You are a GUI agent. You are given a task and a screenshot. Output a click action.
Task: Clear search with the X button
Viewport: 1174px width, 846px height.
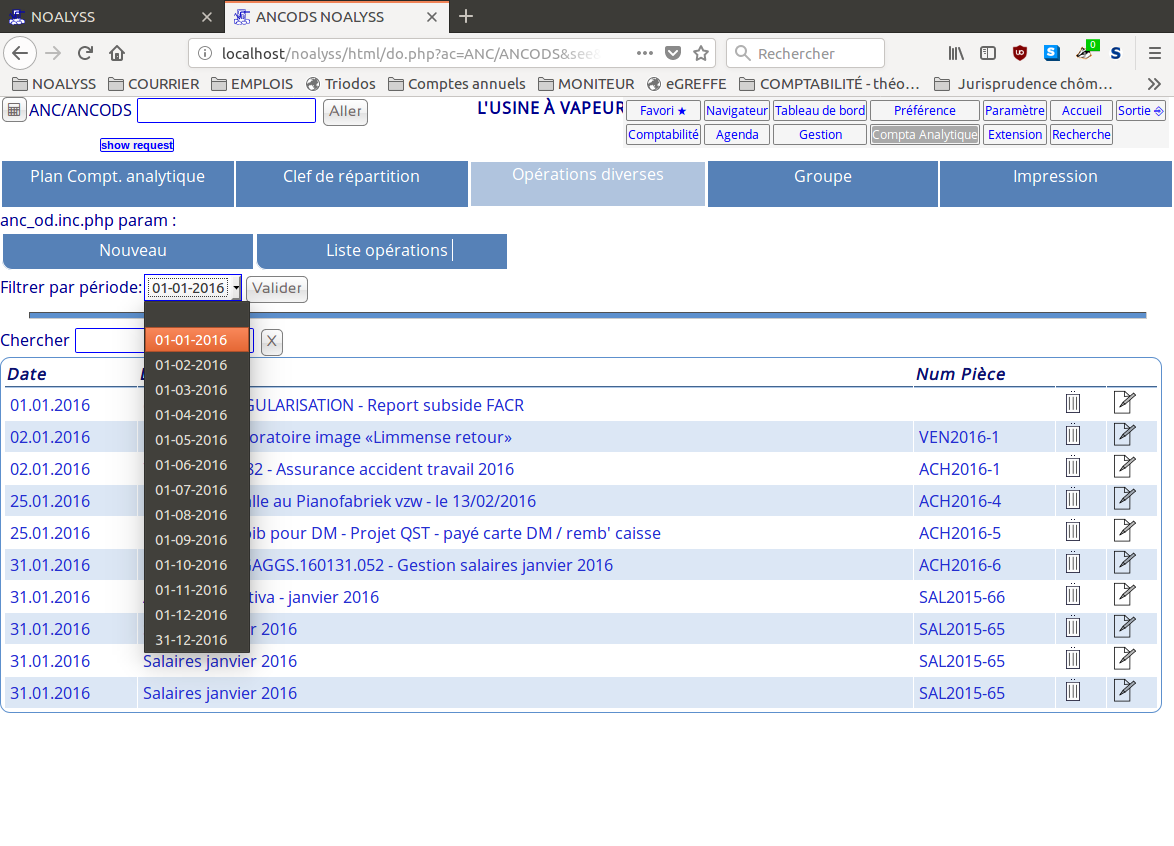click(272, 342)
